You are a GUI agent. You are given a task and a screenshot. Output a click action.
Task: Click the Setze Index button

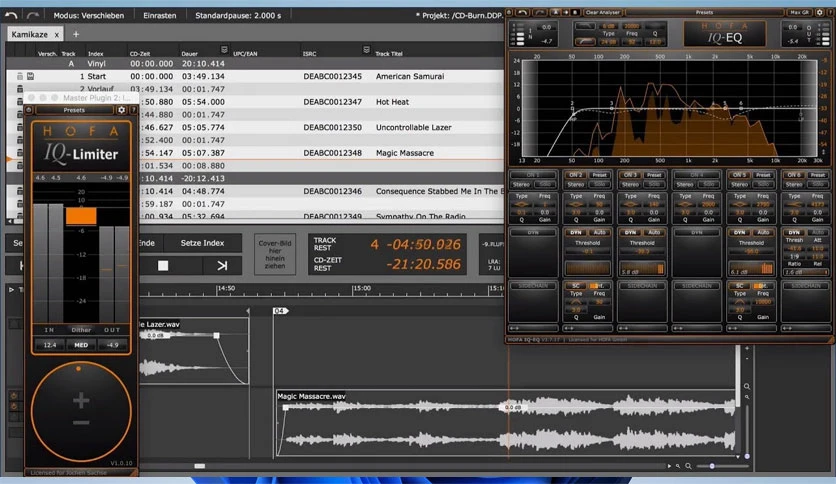pyautogui.click(x=202, y=243)
